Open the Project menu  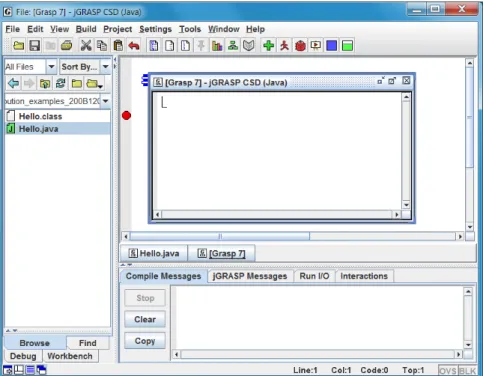point(118,29)
